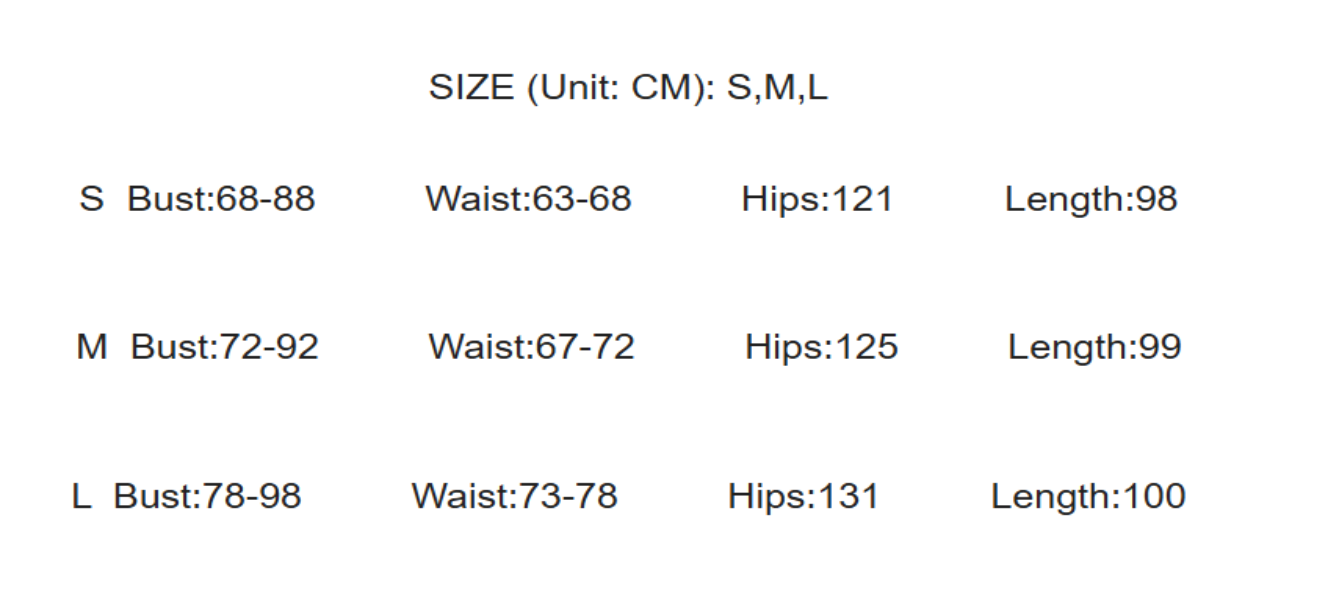The width and height of the screenshot is (1323, 595).
Task: Click the 'L' size row label
Action: click(81, 496)
